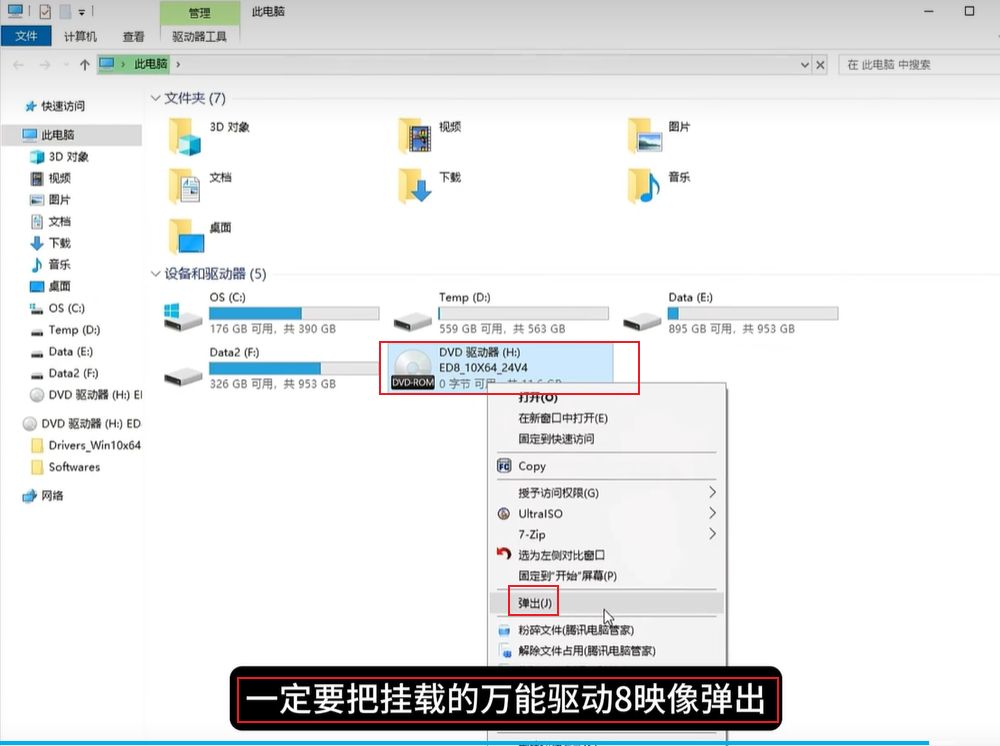This screenshot has height=746, width=1000.
Task: Open the OS (C:) drive icon
Action: click(x=183, y=315)
